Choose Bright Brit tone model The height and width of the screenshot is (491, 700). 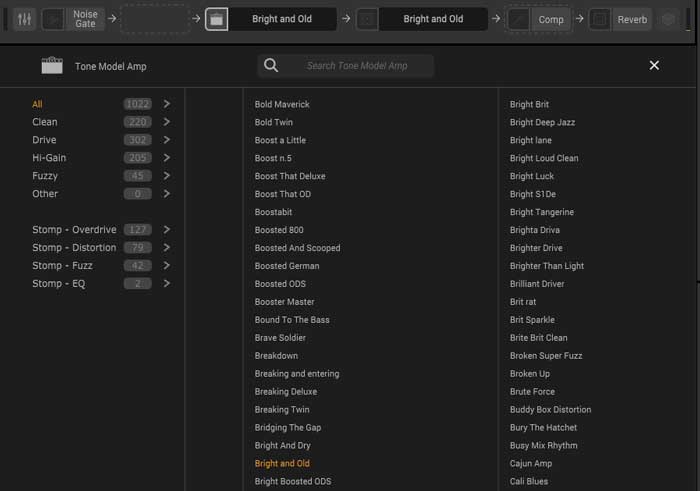click(x=529, y=104)
